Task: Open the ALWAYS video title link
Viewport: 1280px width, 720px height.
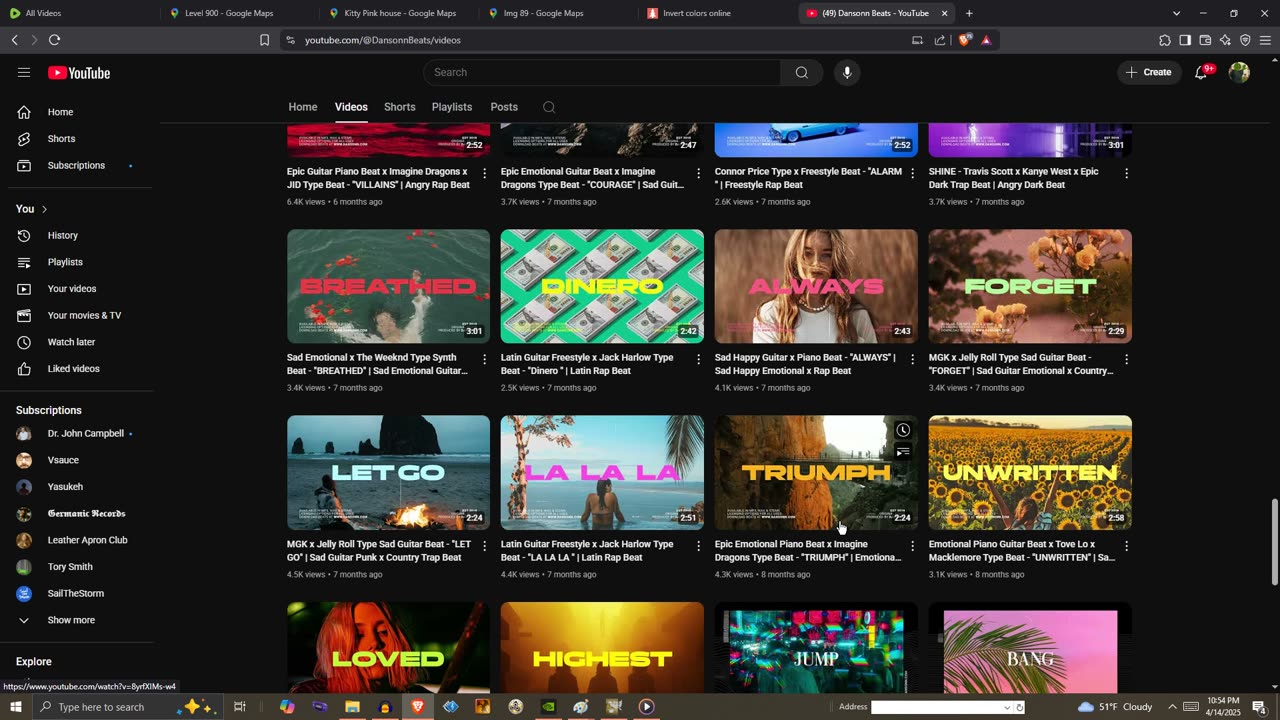Action: pos(805,364)
